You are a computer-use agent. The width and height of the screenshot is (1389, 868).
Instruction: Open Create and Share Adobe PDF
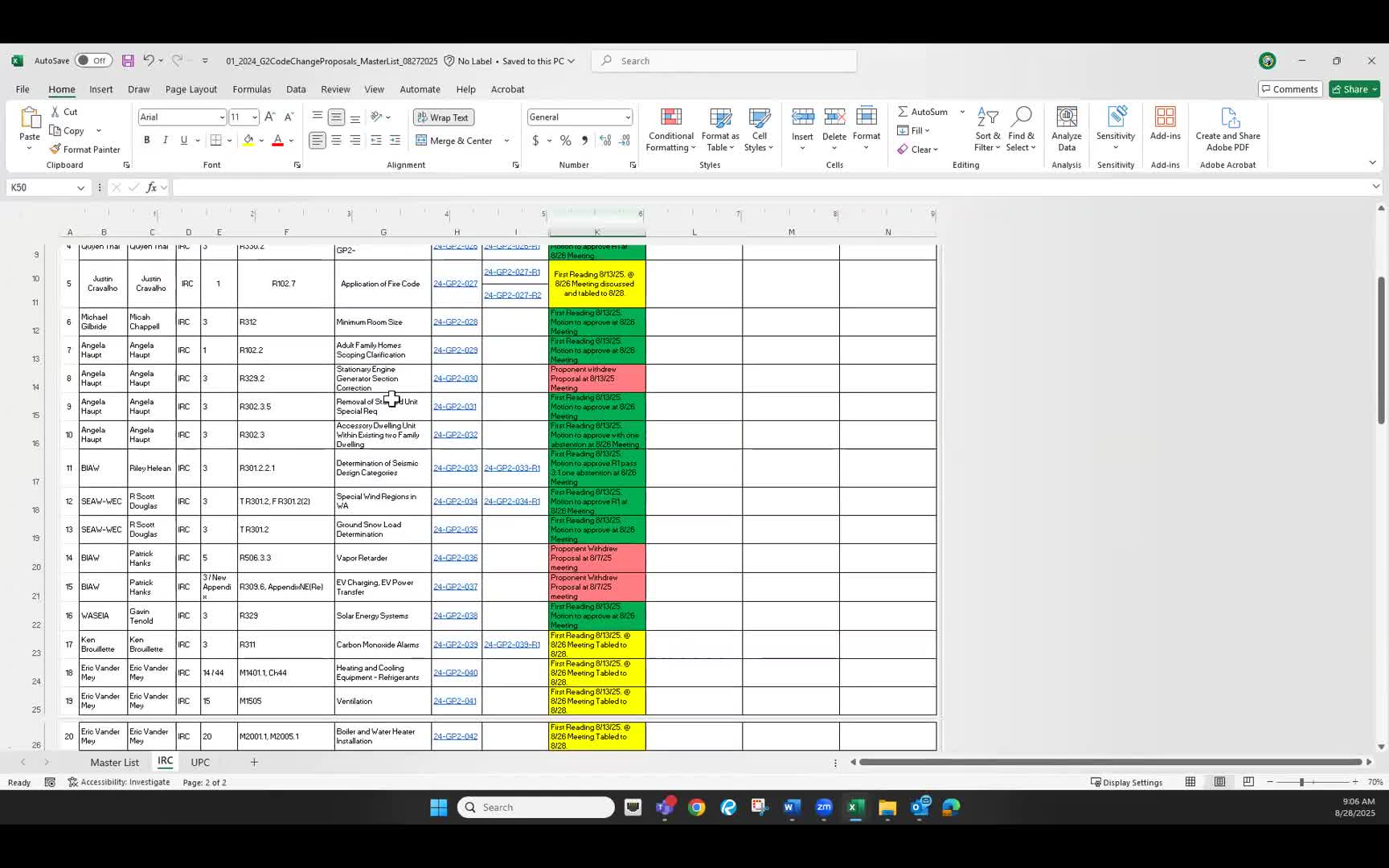click(1227, 129)
